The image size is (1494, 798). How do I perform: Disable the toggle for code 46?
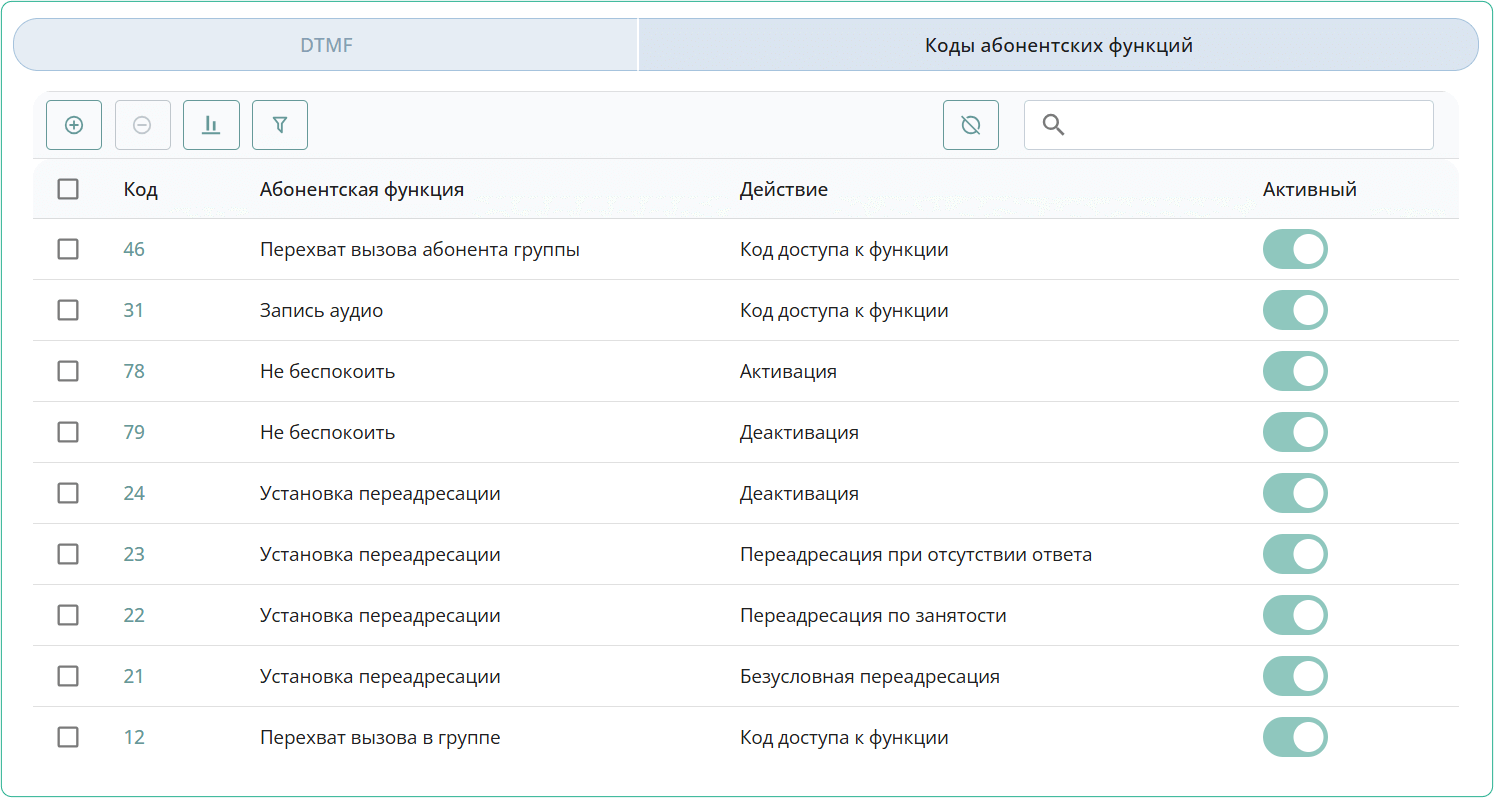click(1295, 249)
